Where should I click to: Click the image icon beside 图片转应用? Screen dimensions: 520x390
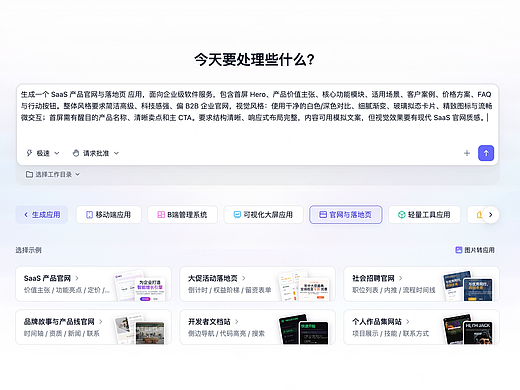pyautogui.click(x=459, y=250)
